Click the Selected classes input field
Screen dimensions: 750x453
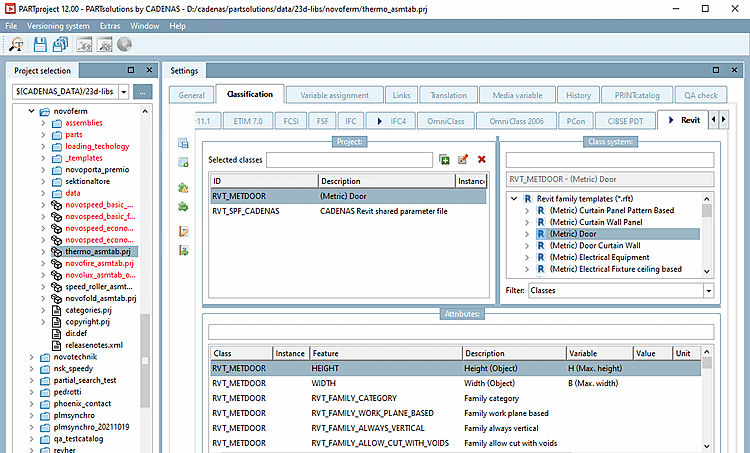(350, 160)
